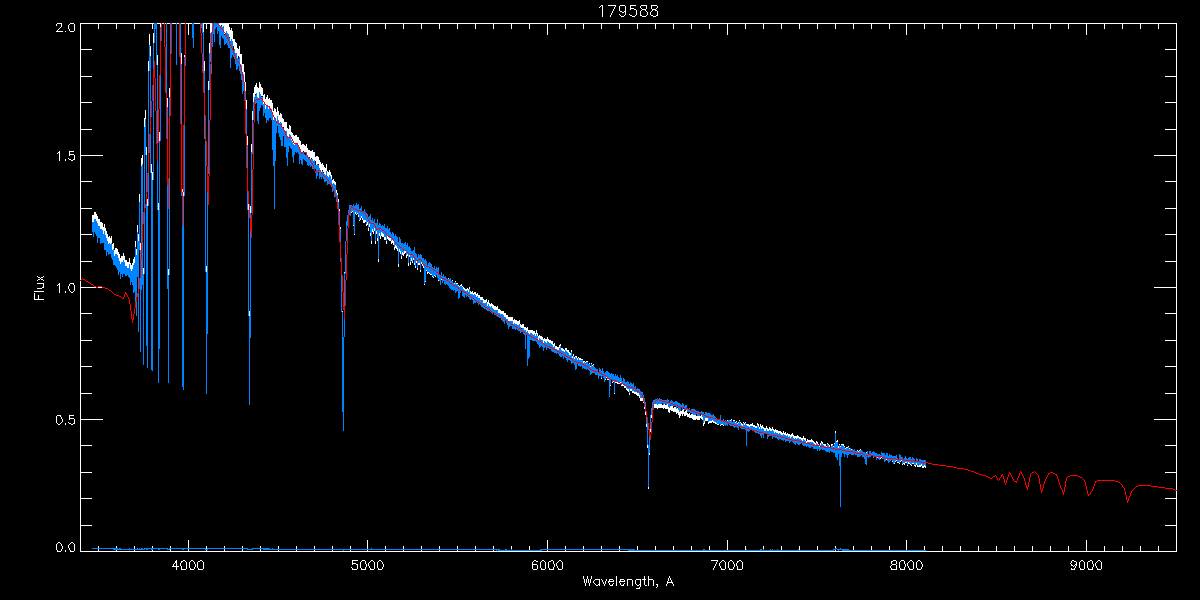Click the 1.5 flux tick label
This screenshot has height=600, width=1200.
click(x=66, y=157)
